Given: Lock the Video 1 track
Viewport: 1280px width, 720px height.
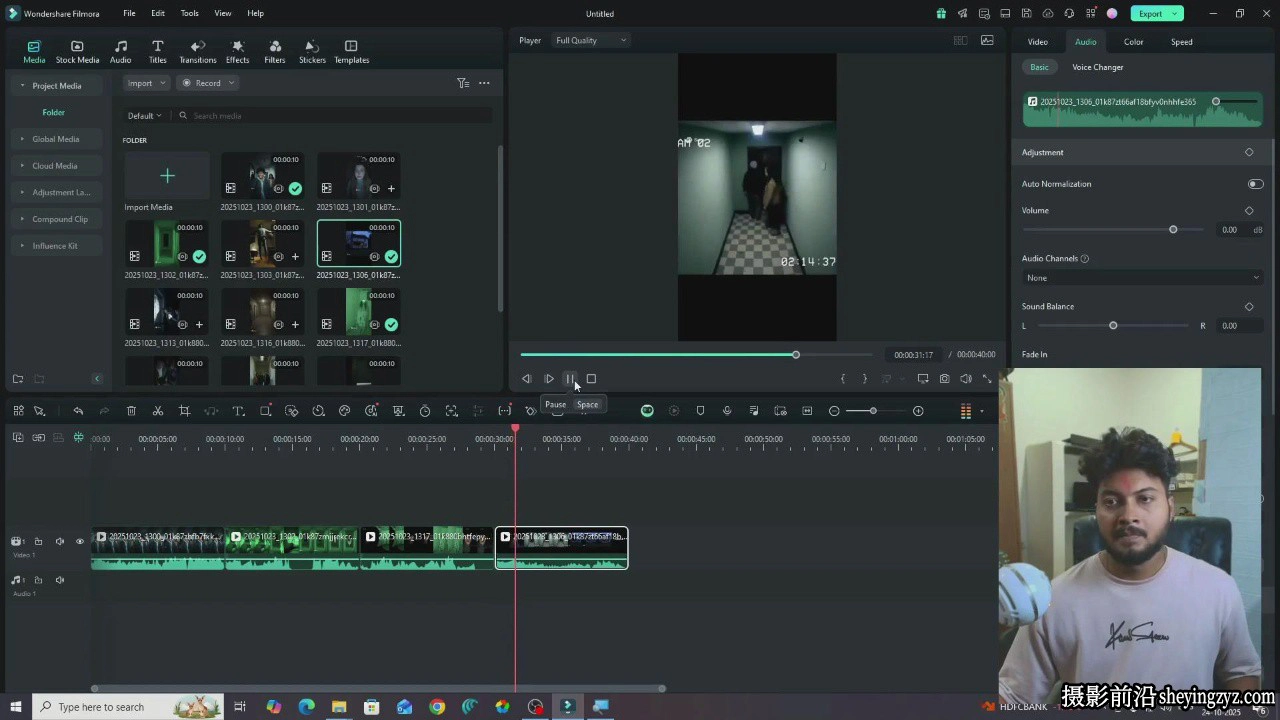Looking at the screenshot, I should click(x=39, y=542).
